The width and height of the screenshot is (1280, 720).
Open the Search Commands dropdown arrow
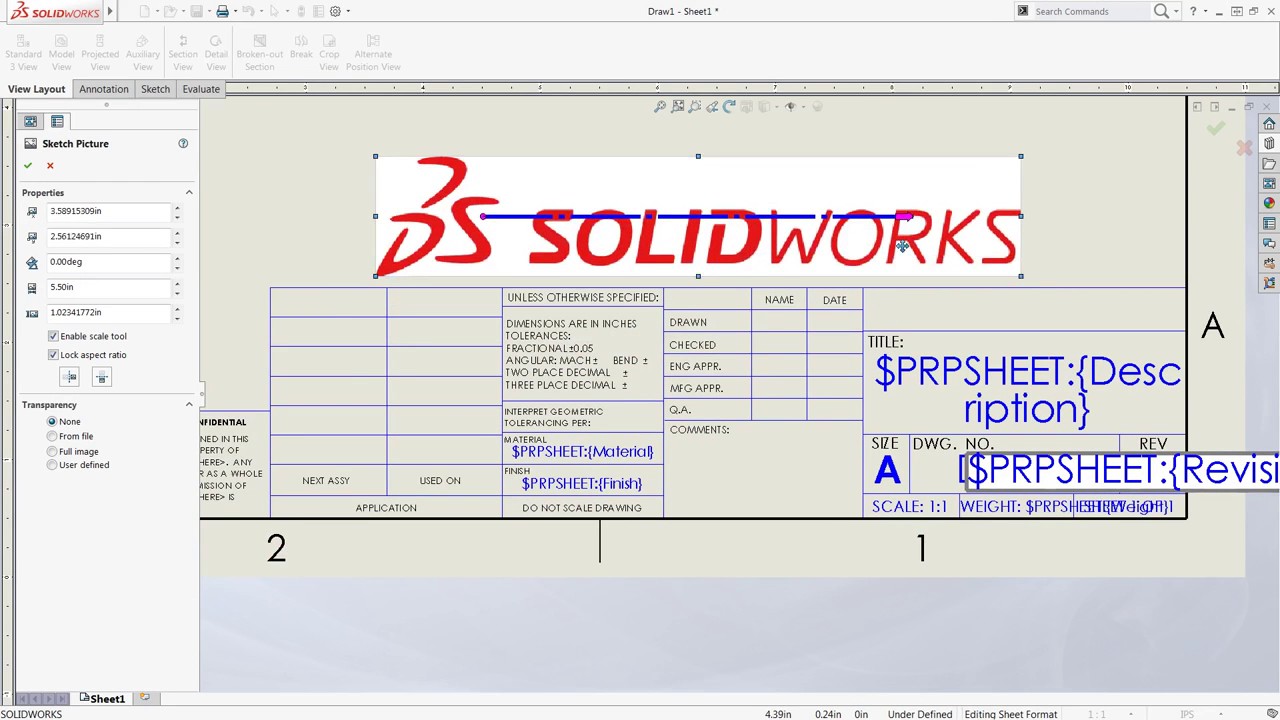coord(1177,12)
